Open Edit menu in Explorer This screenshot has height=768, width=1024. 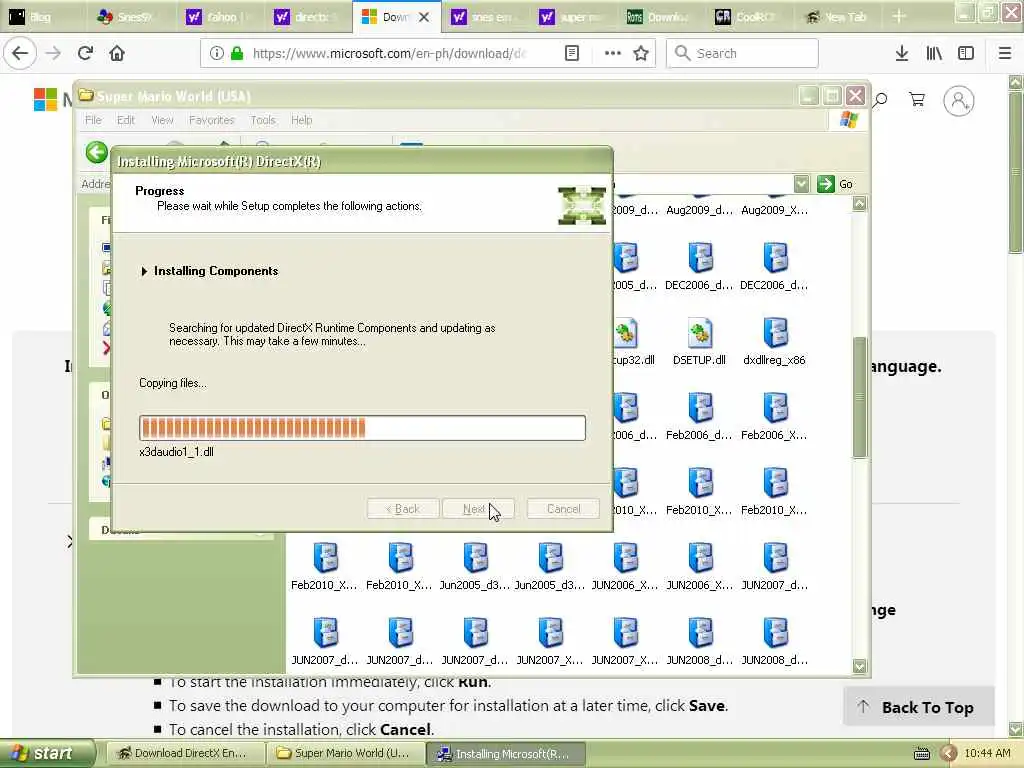[125, 120]
